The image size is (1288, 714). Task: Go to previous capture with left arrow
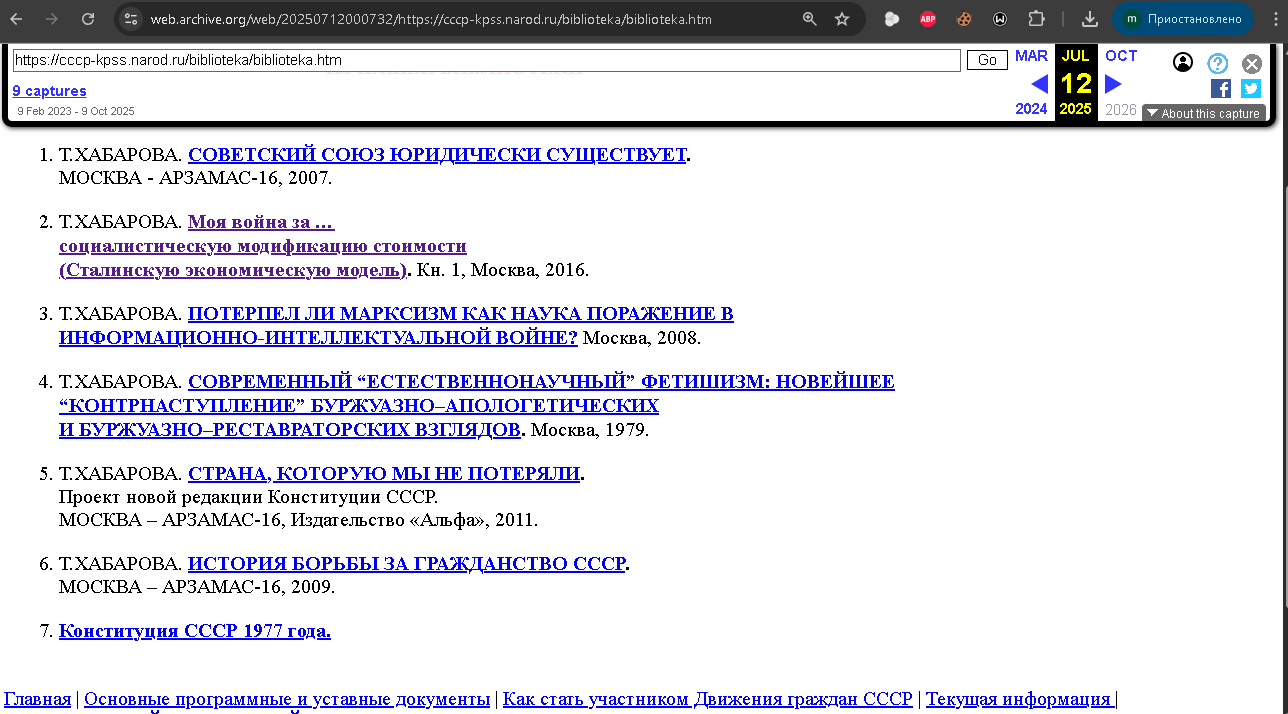click(1039, 84)
